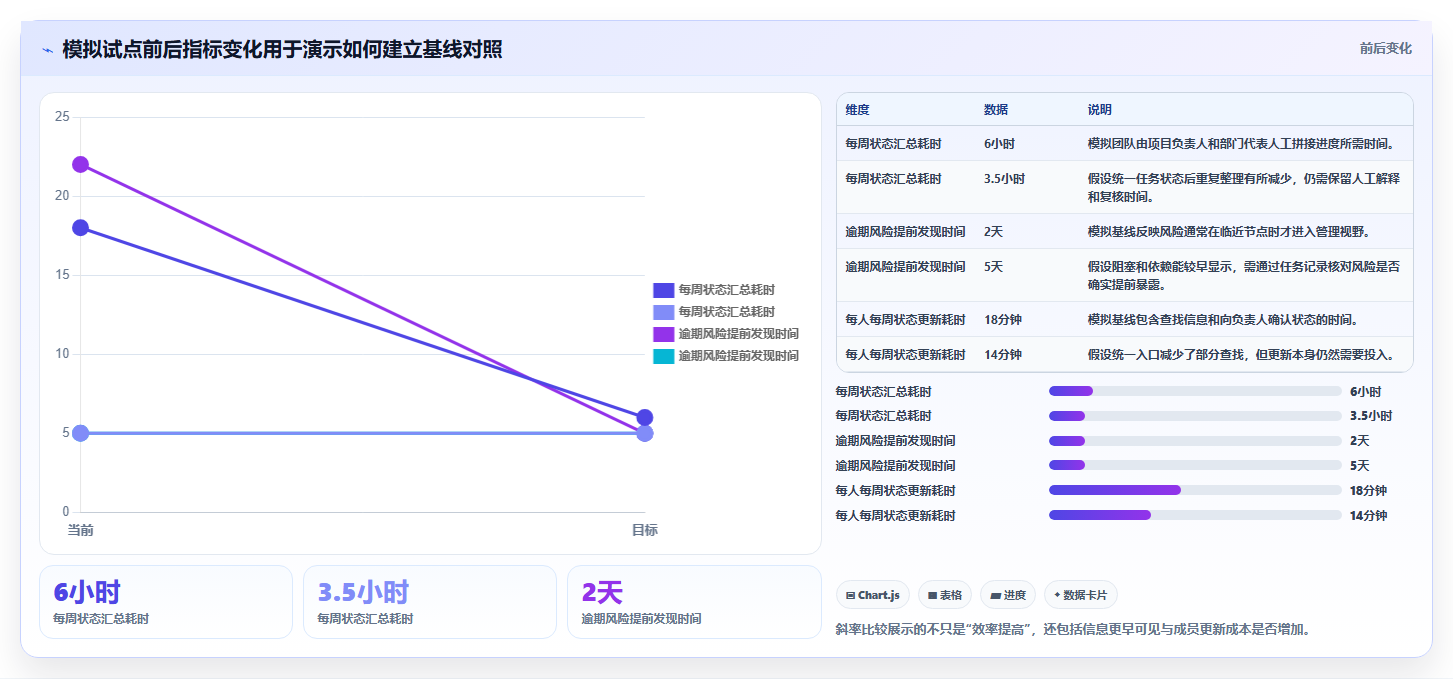The image size is (1453, 679).
Task: Click the footnote starting 斜率比较展示的
Action: click(x=1073, y=630)
